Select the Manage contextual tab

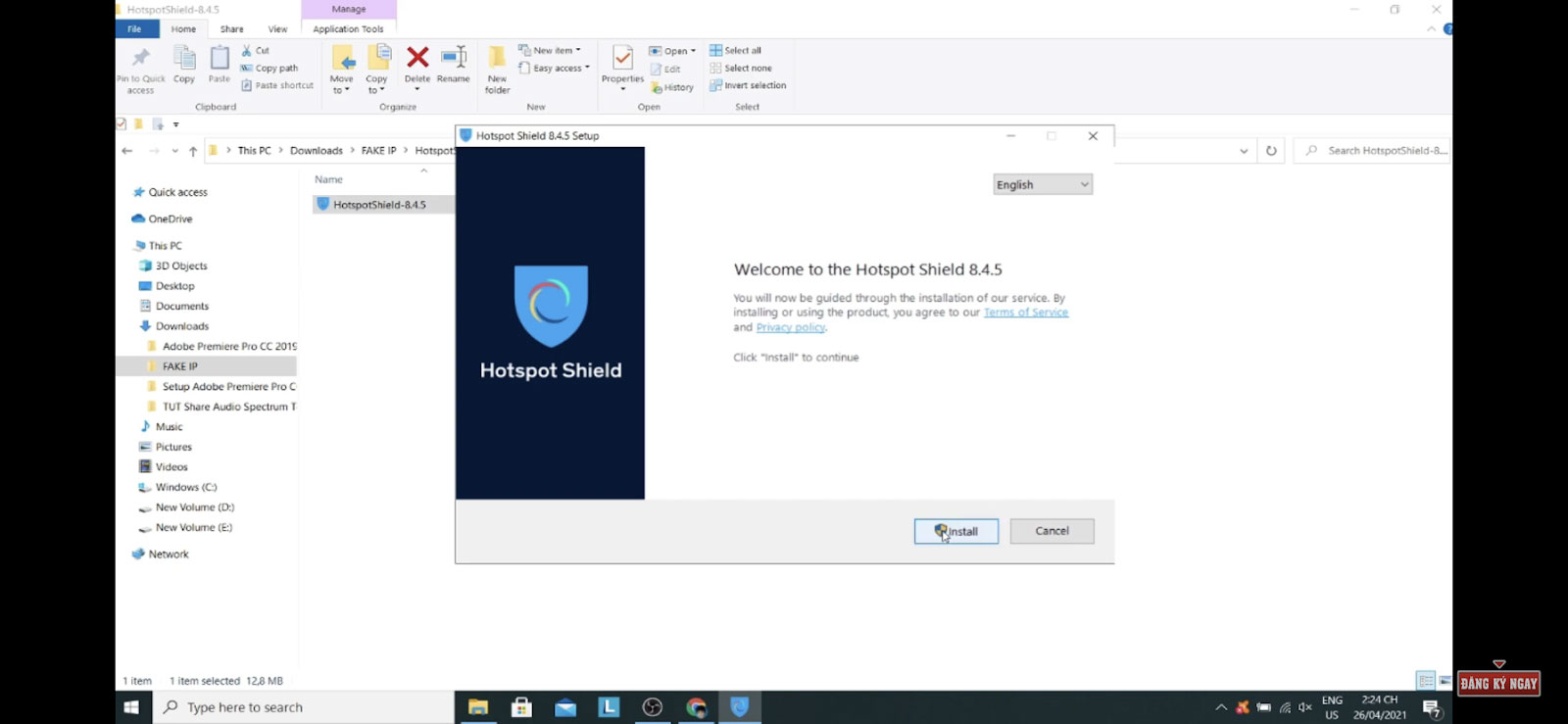(x=349, y=9)
